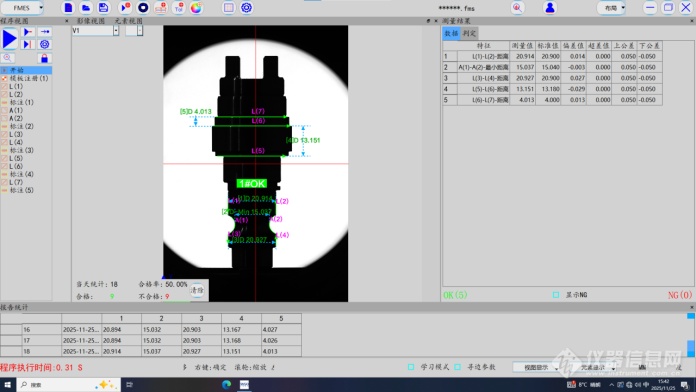Open the tolerance 'Tol' settings icon

pyautogui.click(x=178, y=8)
